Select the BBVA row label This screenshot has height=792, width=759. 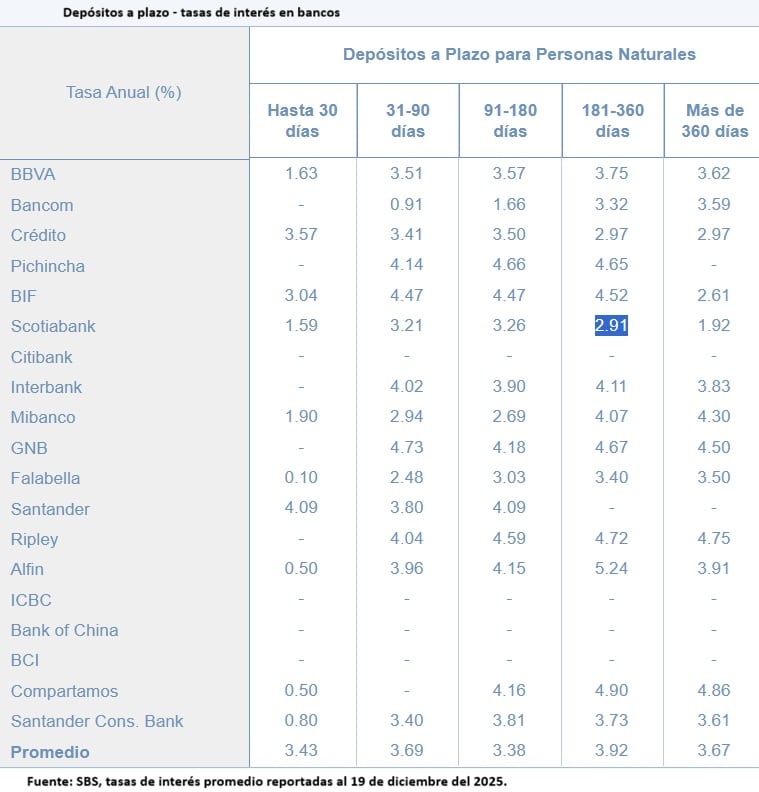[33, 174]
